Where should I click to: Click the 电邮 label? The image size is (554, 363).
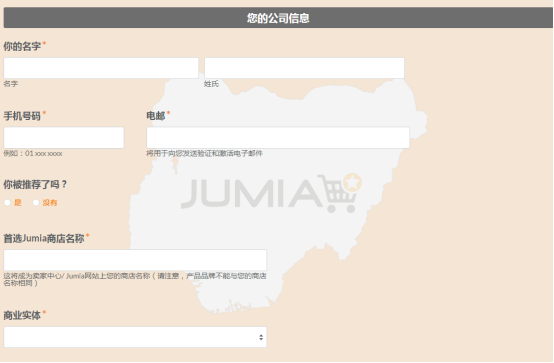point(156,116)
